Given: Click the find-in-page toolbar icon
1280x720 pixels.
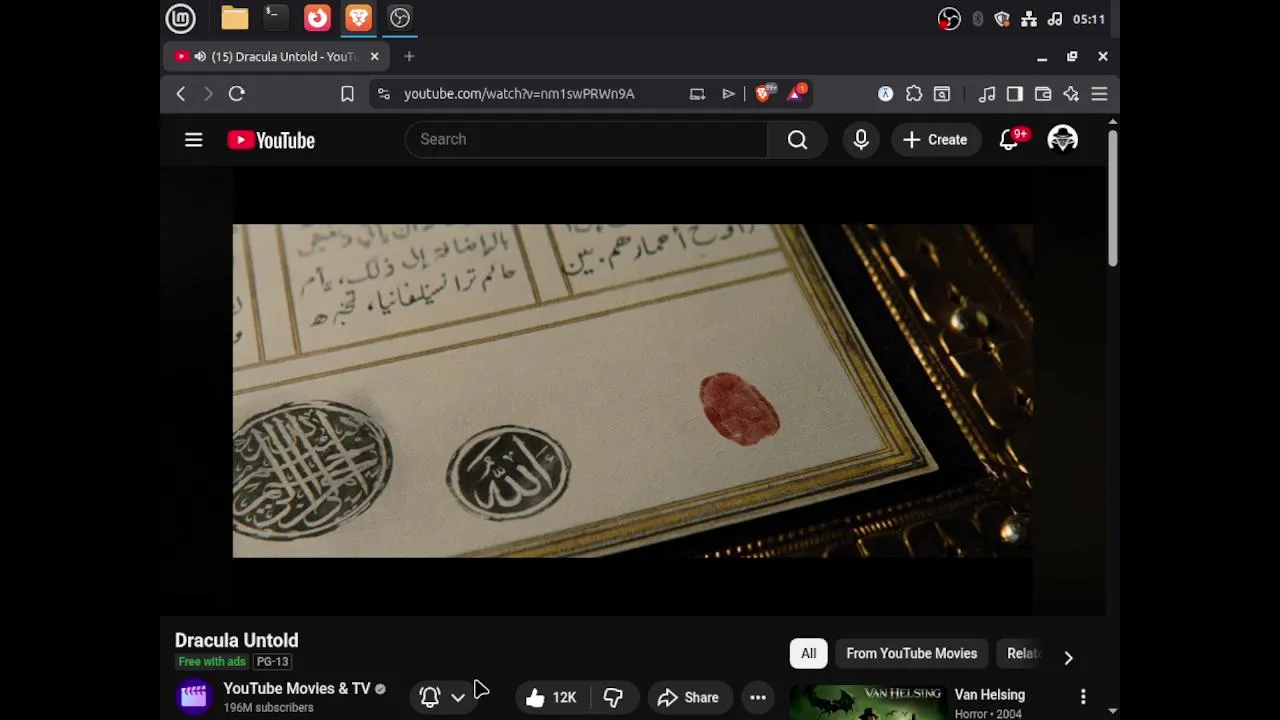Looking at the screenshot, I should (942, 94).
